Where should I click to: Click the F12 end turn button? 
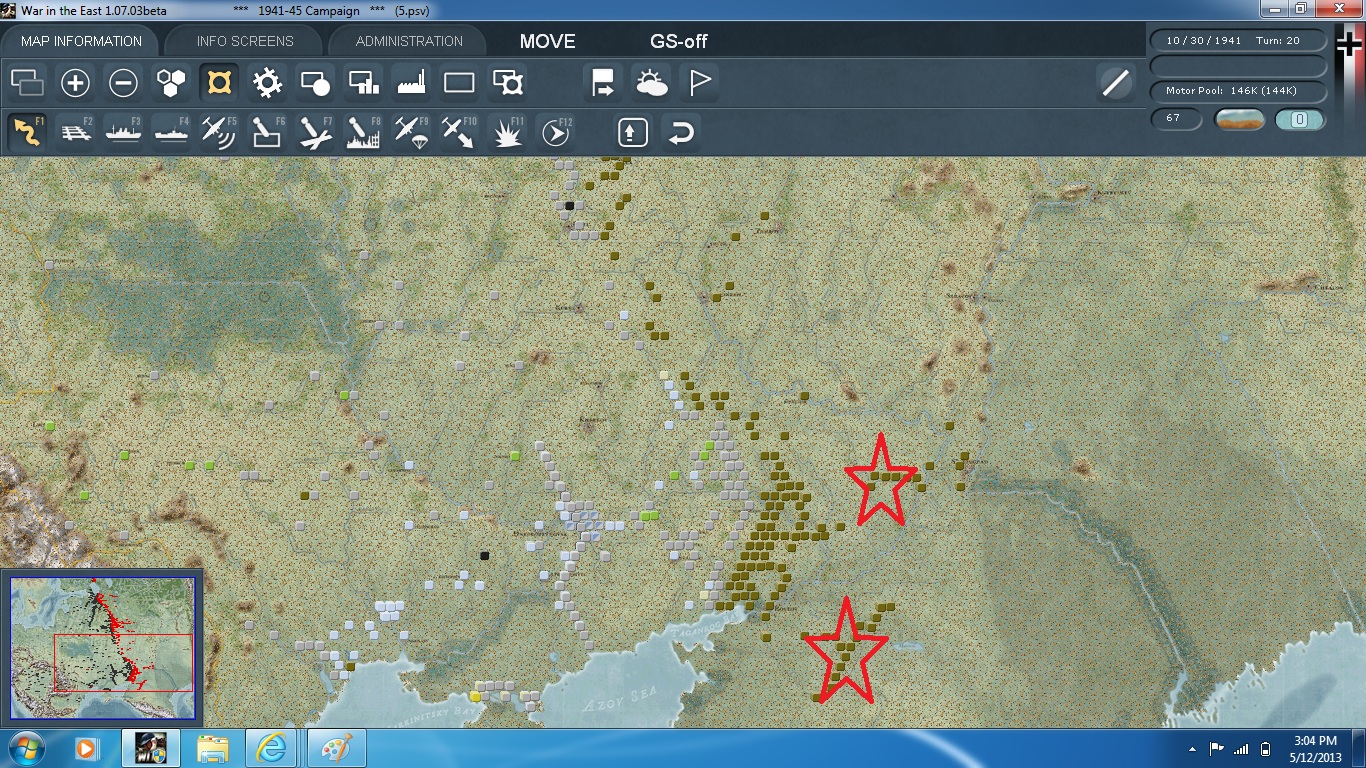(555, 132)
